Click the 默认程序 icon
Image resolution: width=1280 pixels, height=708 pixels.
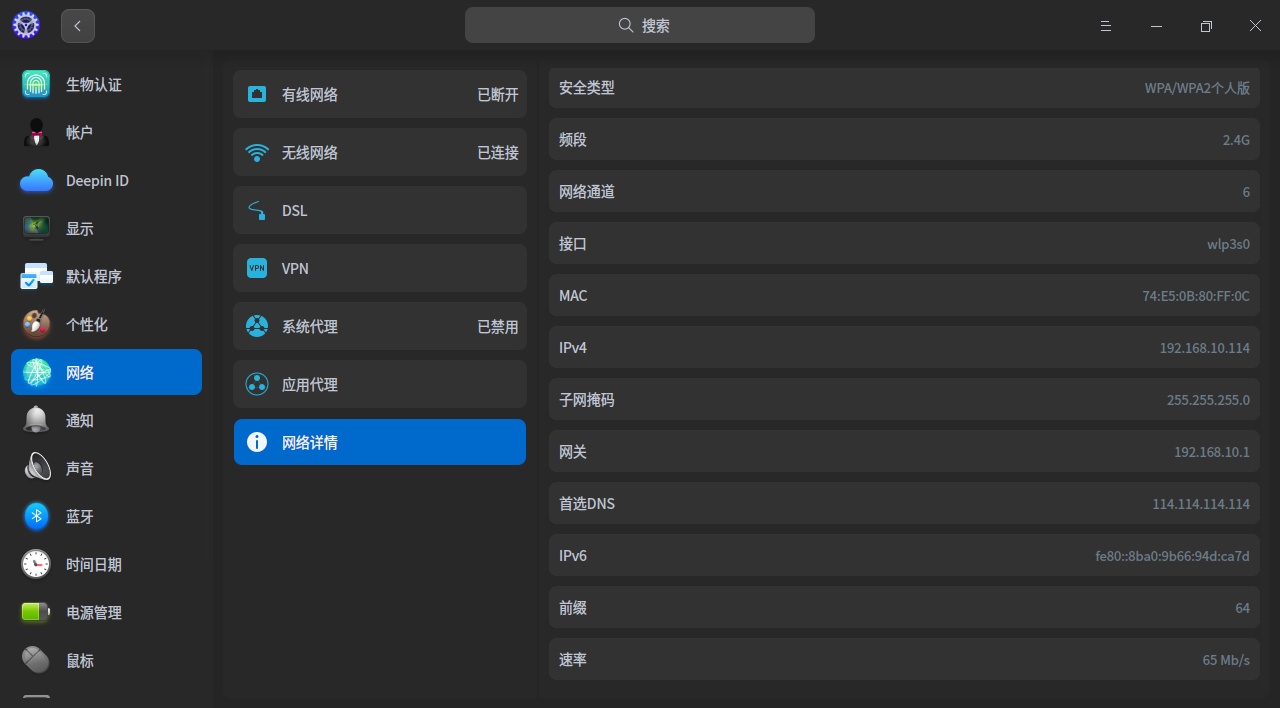point(36,276)
